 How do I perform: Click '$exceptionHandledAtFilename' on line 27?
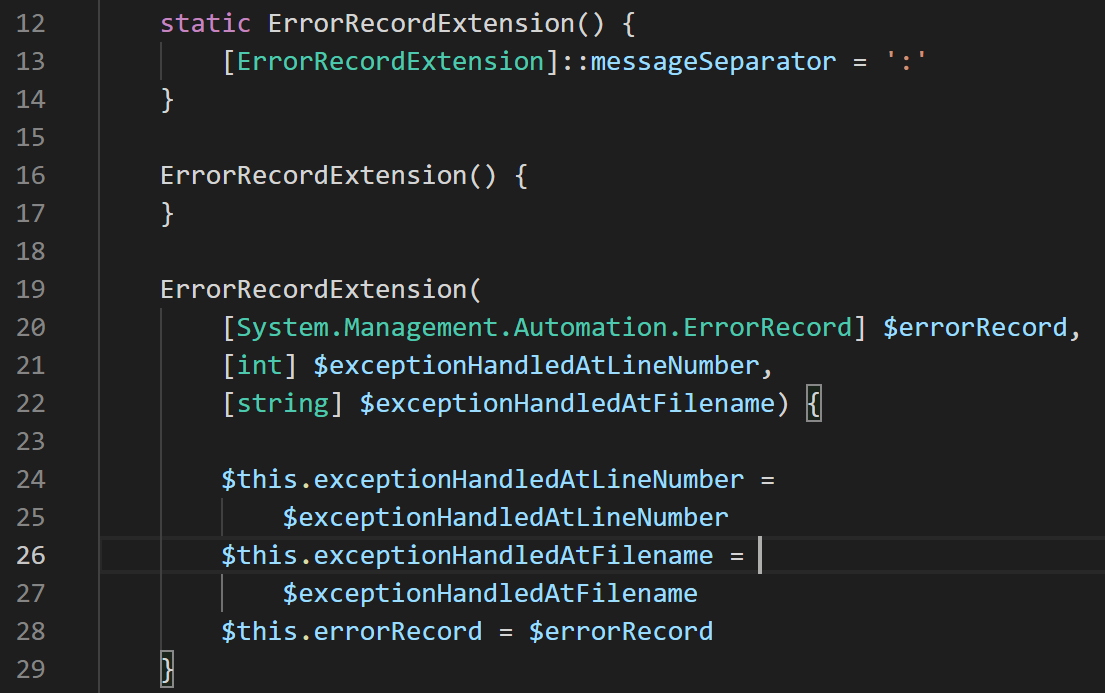(490, 594)
